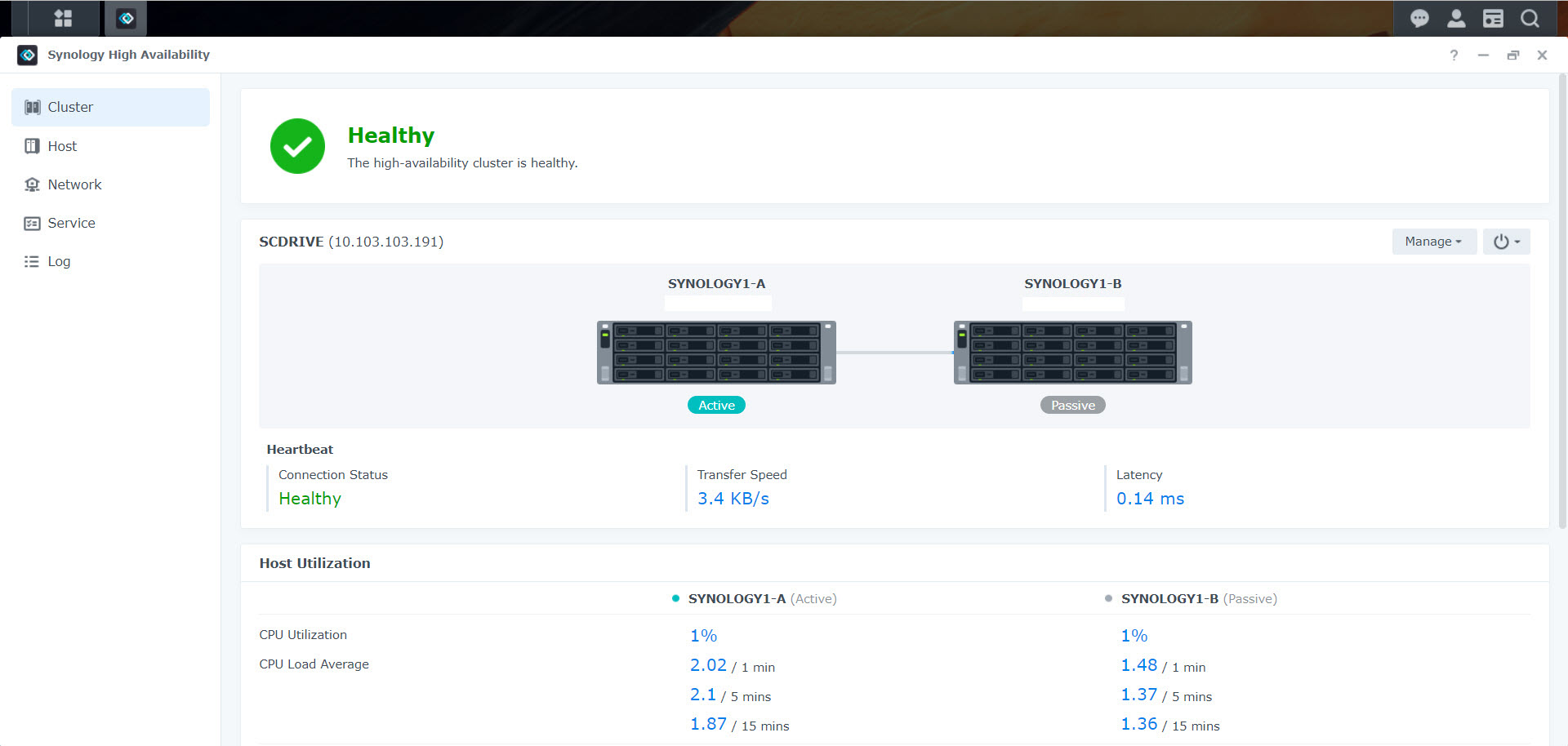
Task: Open the widgets panel icon
Action: [1493, 18]
